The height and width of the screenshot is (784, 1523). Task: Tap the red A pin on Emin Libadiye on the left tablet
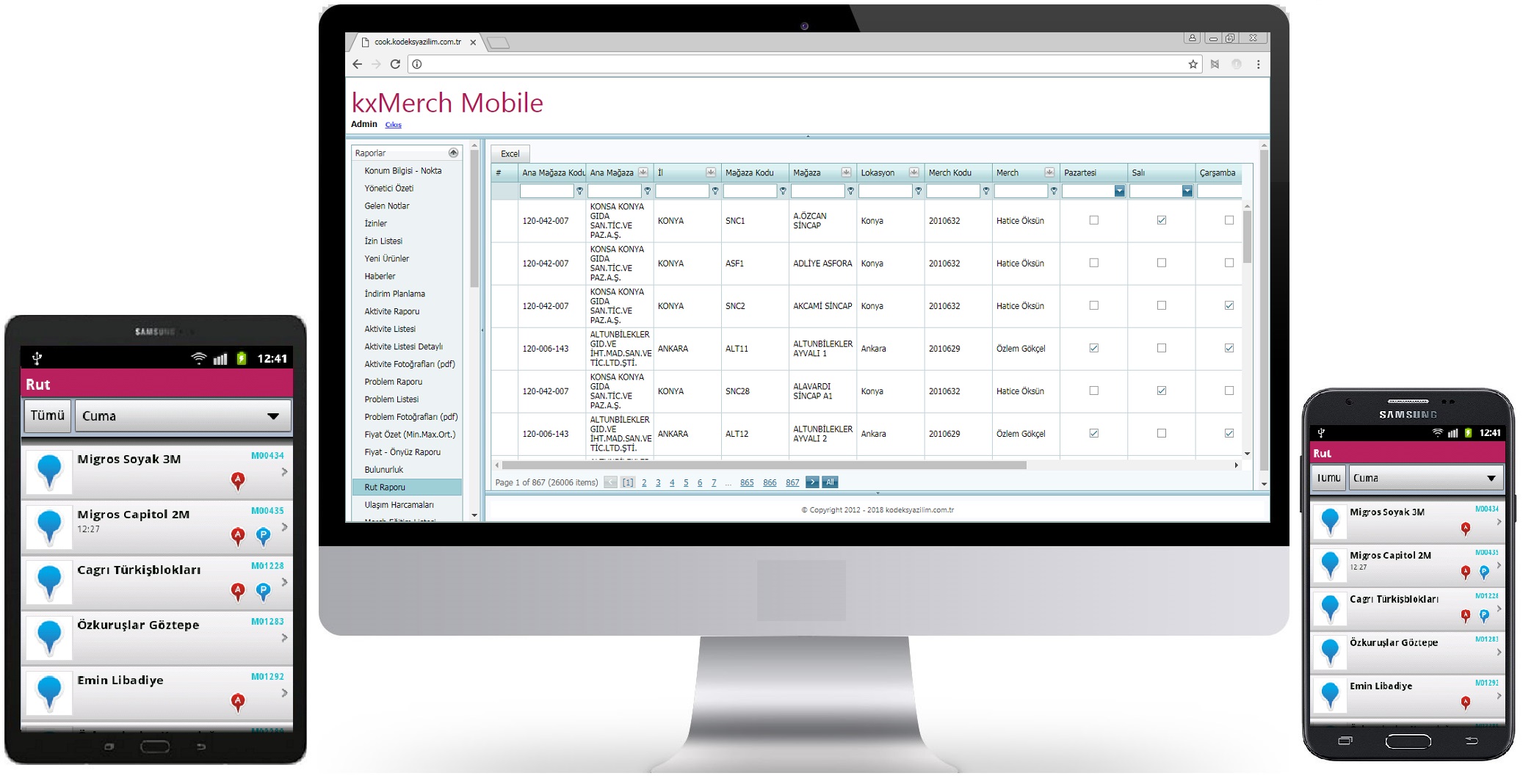(237, 702)
